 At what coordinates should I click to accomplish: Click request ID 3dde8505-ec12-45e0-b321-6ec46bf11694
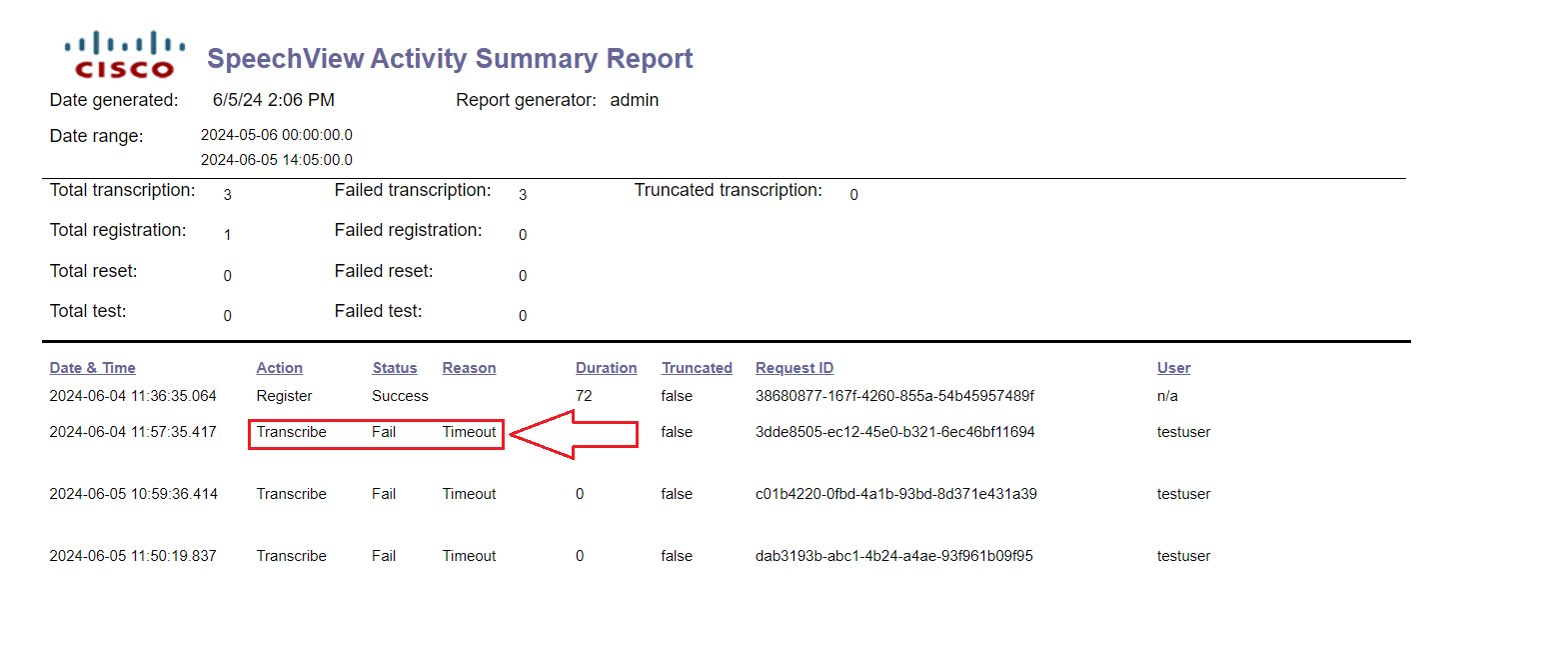click(894, 432)
